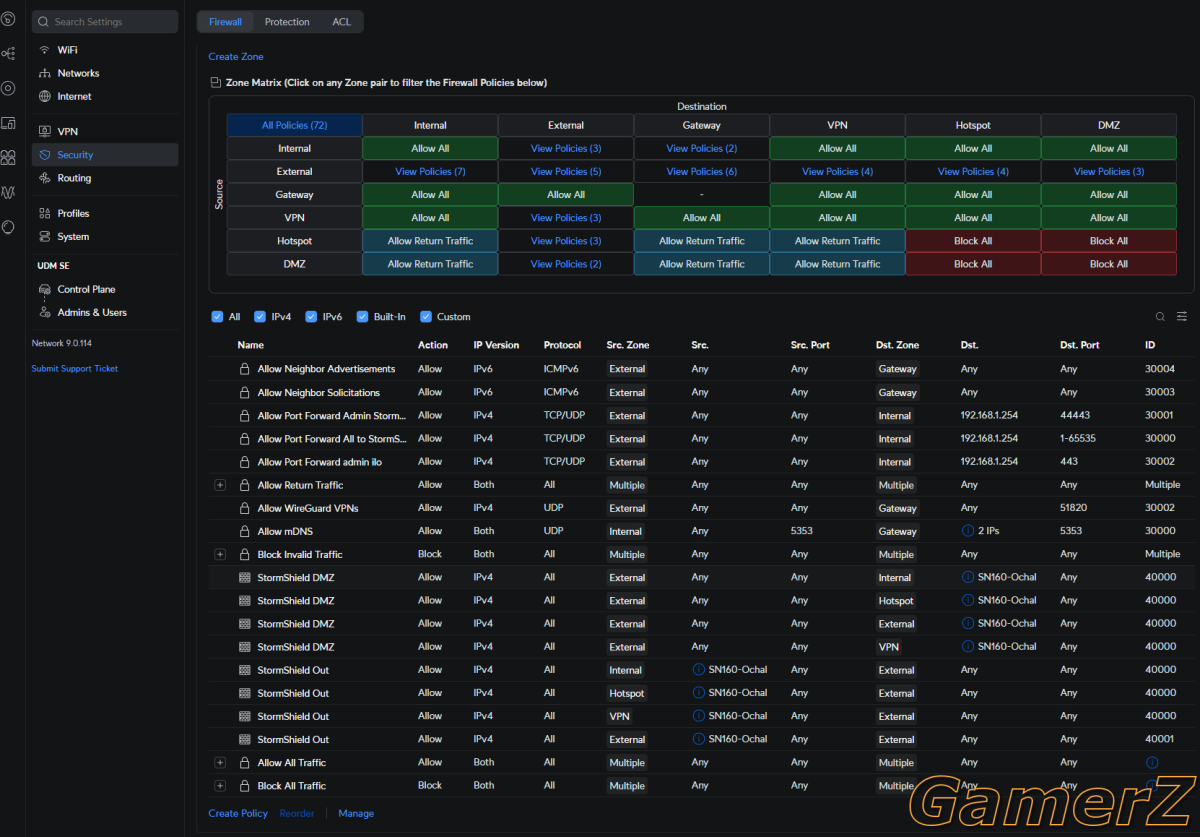This screenshot has height=837, width=1200.
Task: Toggle the All policies checkbox
Action: tap(217, 317)
